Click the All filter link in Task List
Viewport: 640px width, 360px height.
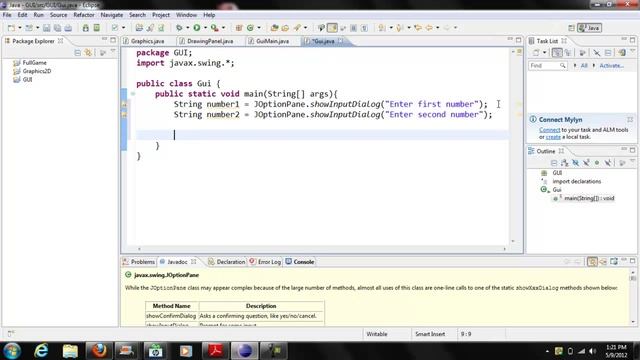[x=584, y=66]
